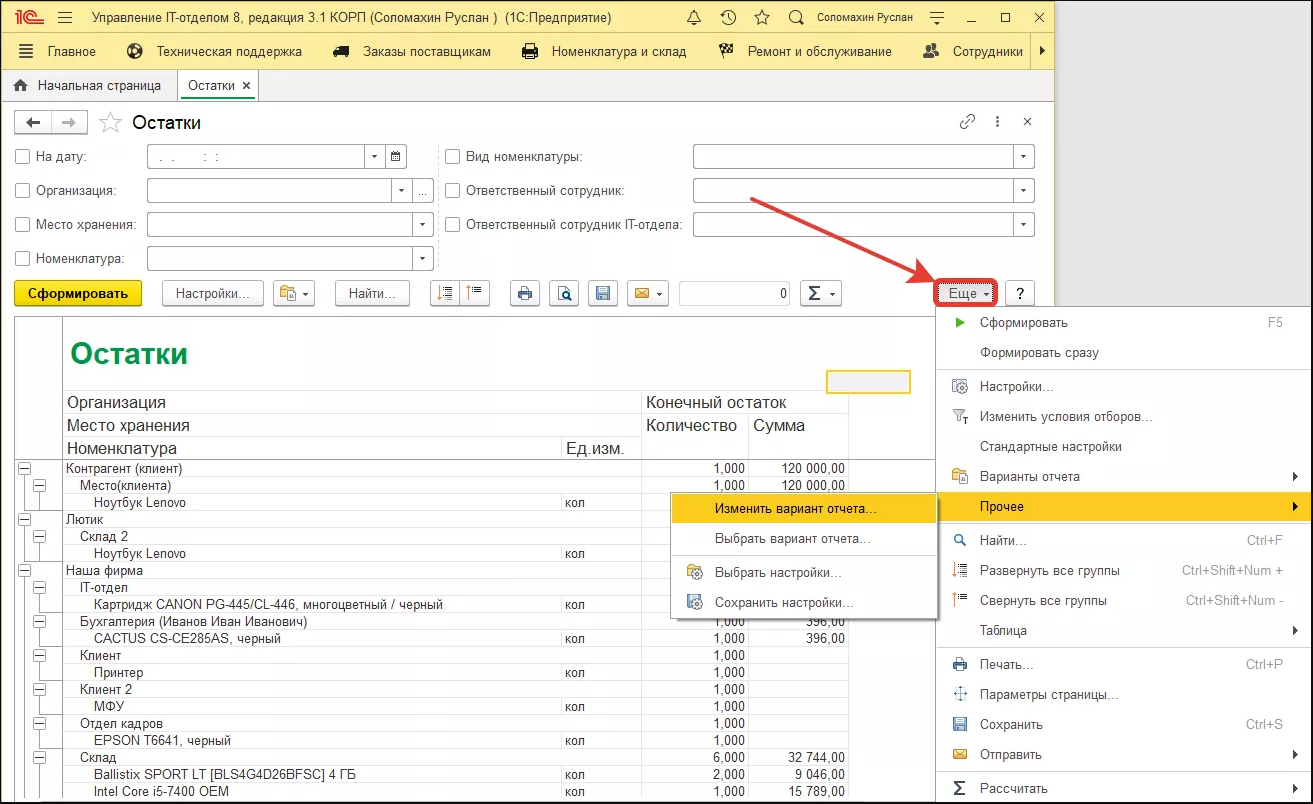1313x804 pixels.
Task: Tick the 'Организация' filter checkbox
Action: tap(23, 191)
